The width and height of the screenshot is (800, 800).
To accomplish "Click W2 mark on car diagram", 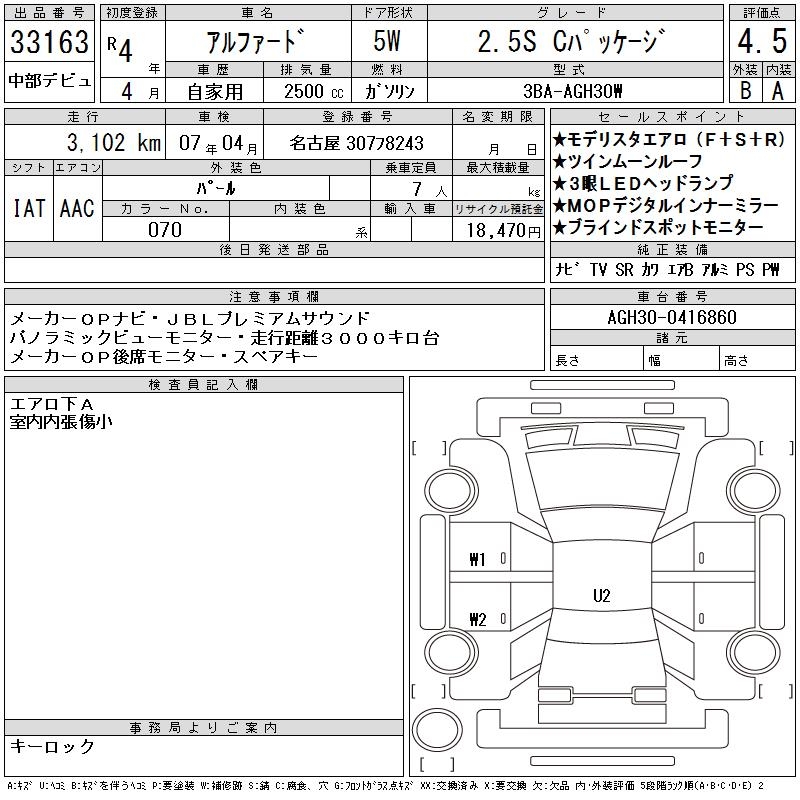I will pos(478,619).
